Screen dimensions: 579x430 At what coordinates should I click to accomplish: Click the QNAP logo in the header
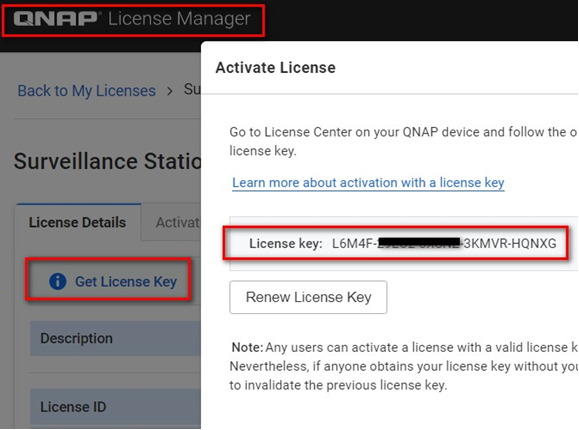[56, 18]
